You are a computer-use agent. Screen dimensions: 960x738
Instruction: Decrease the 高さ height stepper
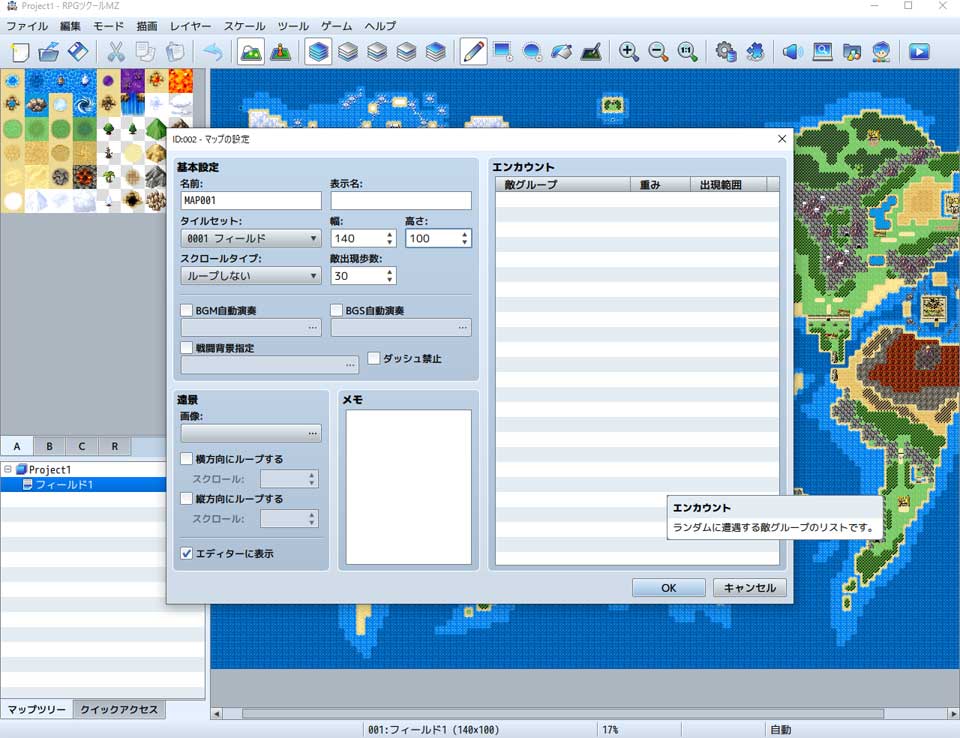pyautogui.click(x=465, y=243)
